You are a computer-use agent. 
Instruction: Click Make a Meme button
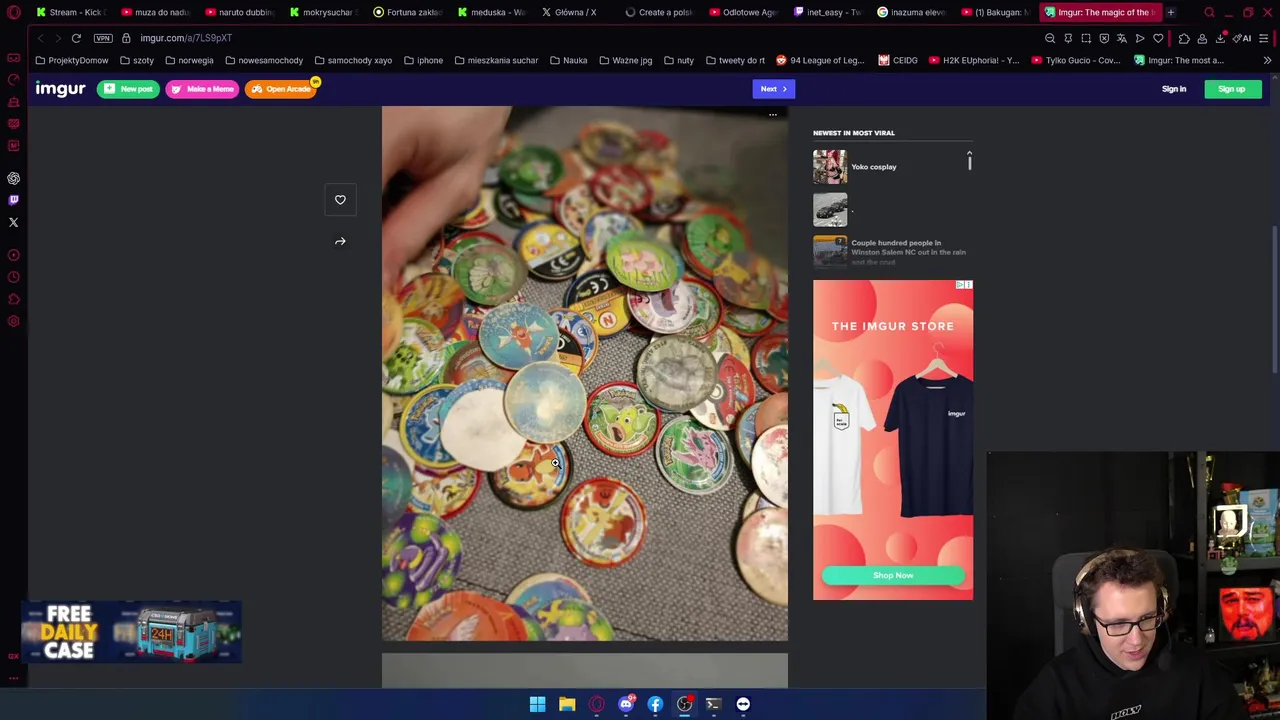click(202, 89)
